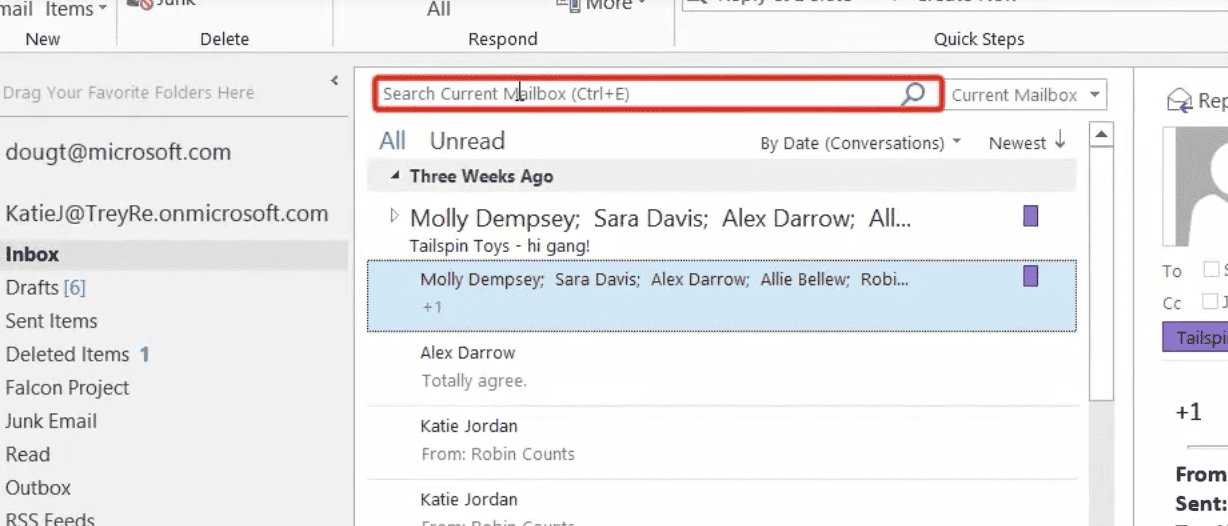Tick the checkbox next to To recipient
1228x526 pixels.
tap(1211, 269)
